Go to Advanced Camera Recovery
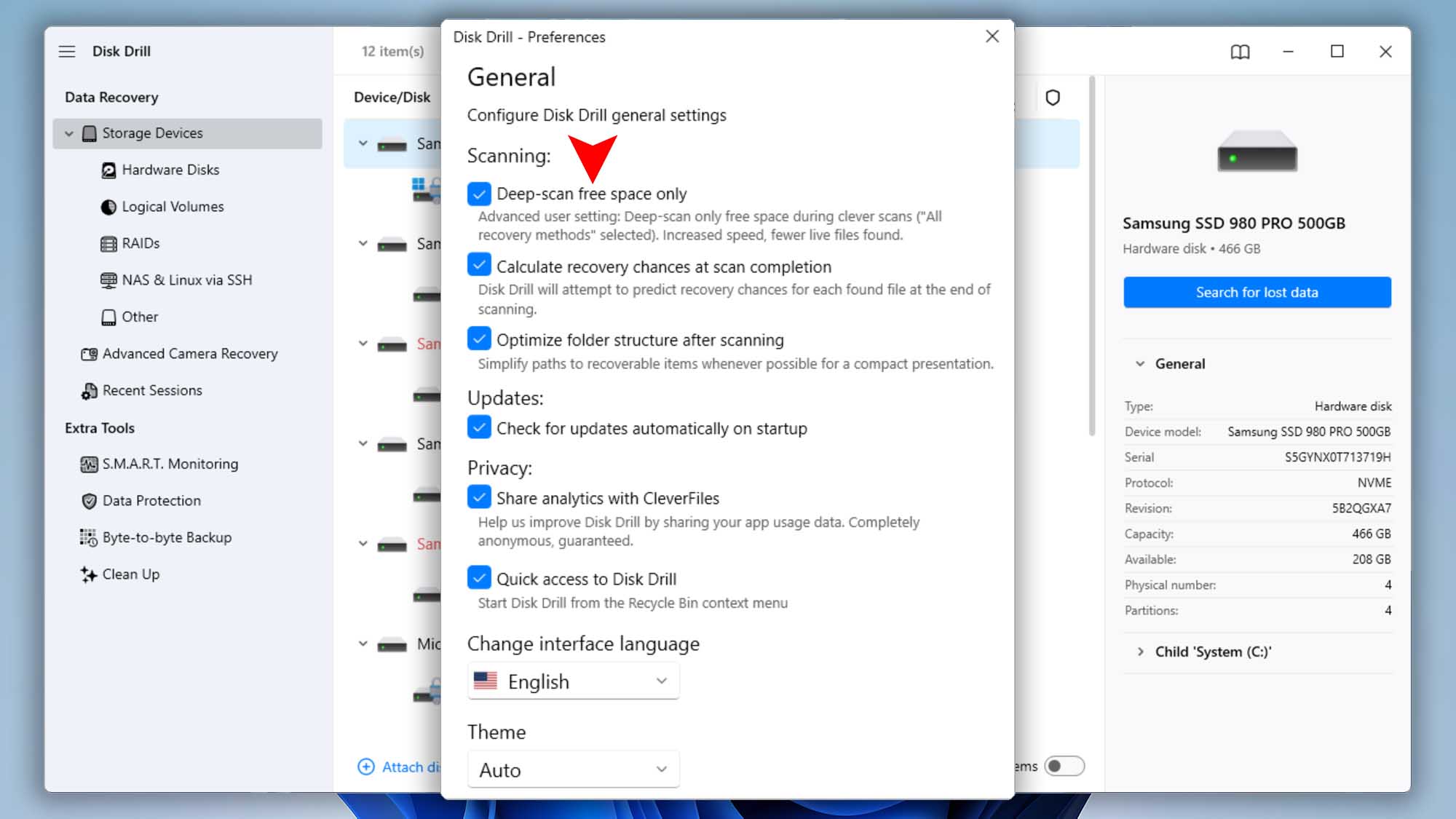 (x=190, y=354)
